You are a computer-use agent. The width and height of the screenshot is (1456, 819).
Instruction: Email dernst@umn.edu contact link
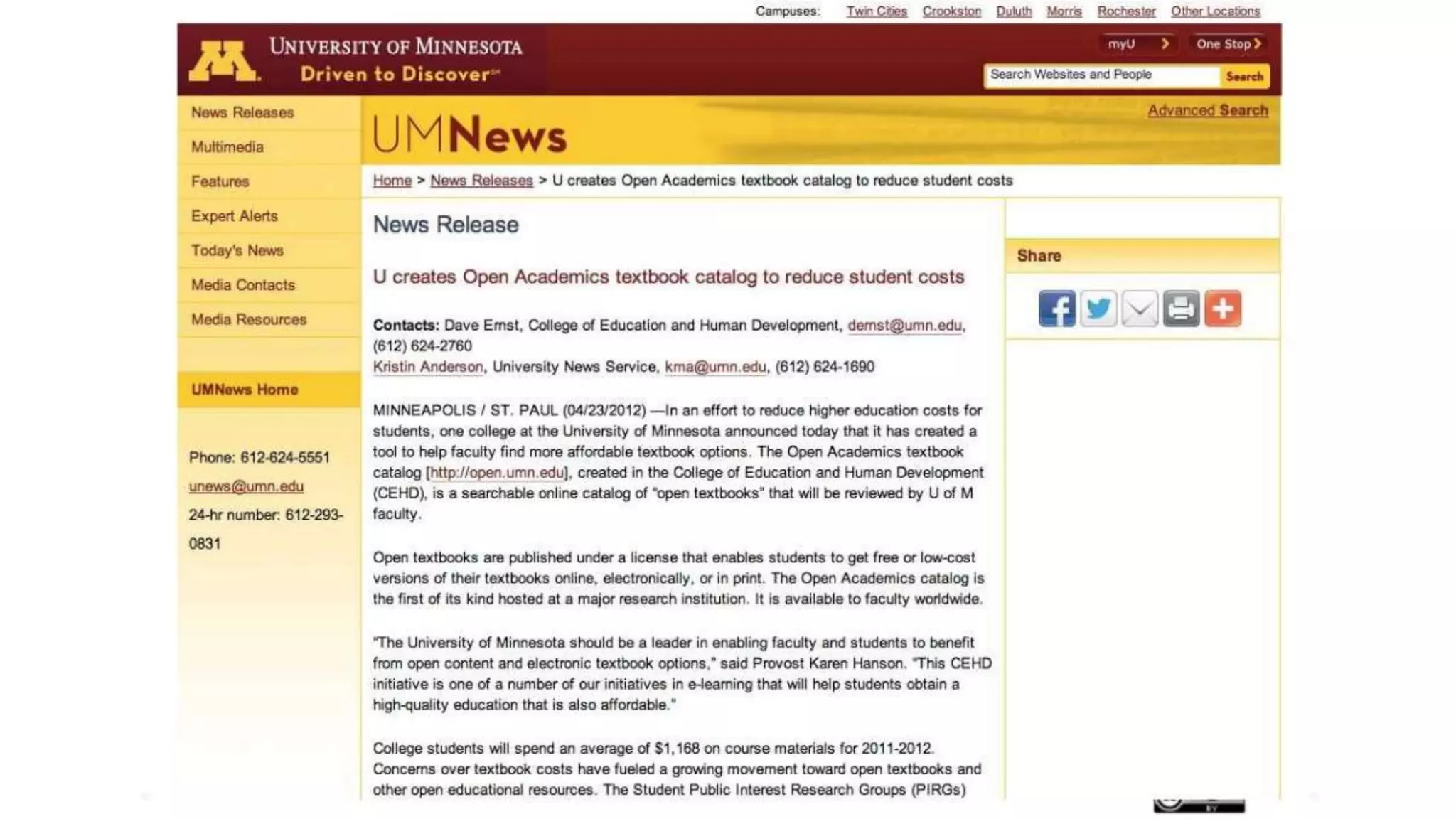(x=904, y=326)
